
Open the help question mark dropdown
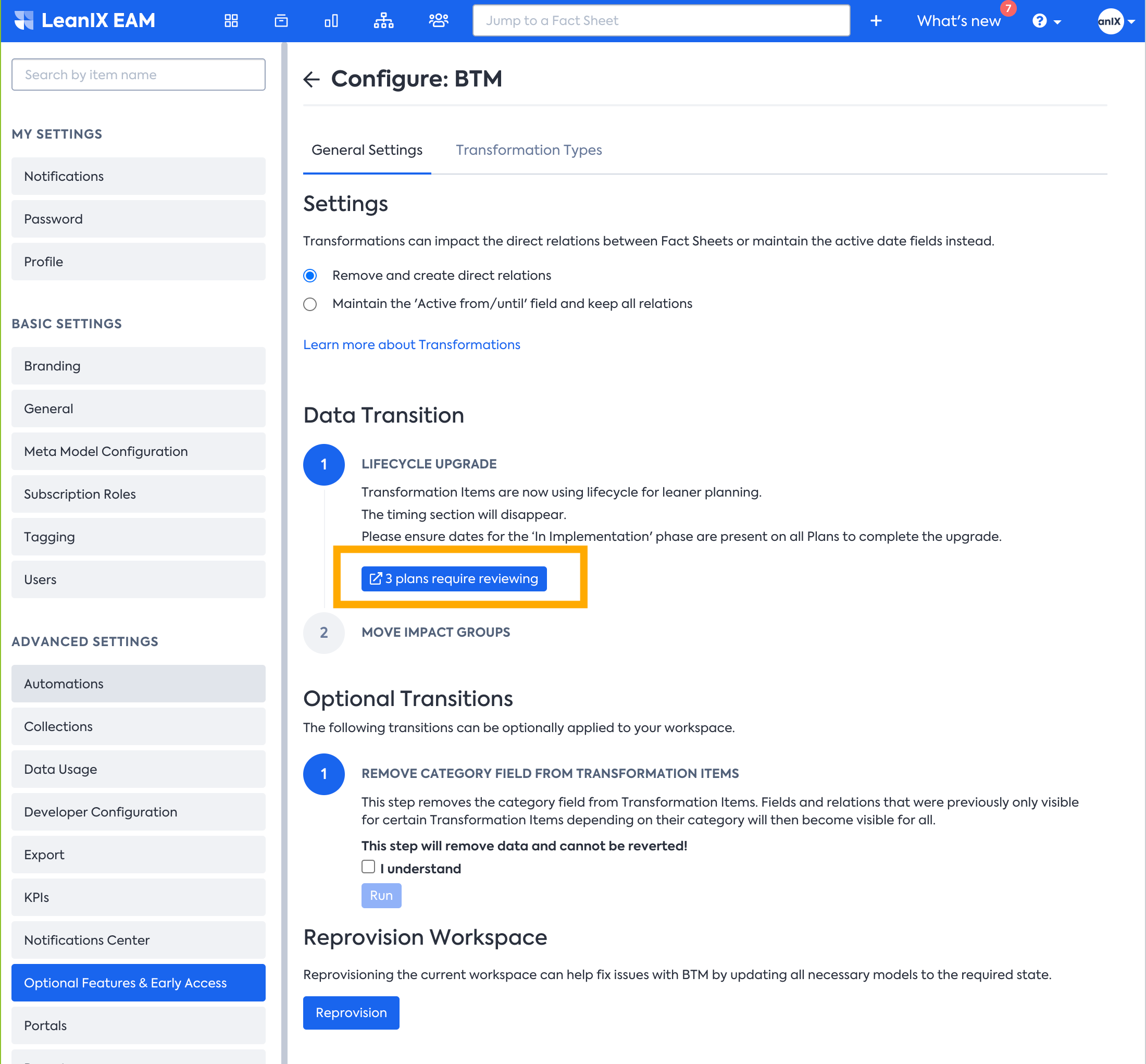(x=1046, y=21)
